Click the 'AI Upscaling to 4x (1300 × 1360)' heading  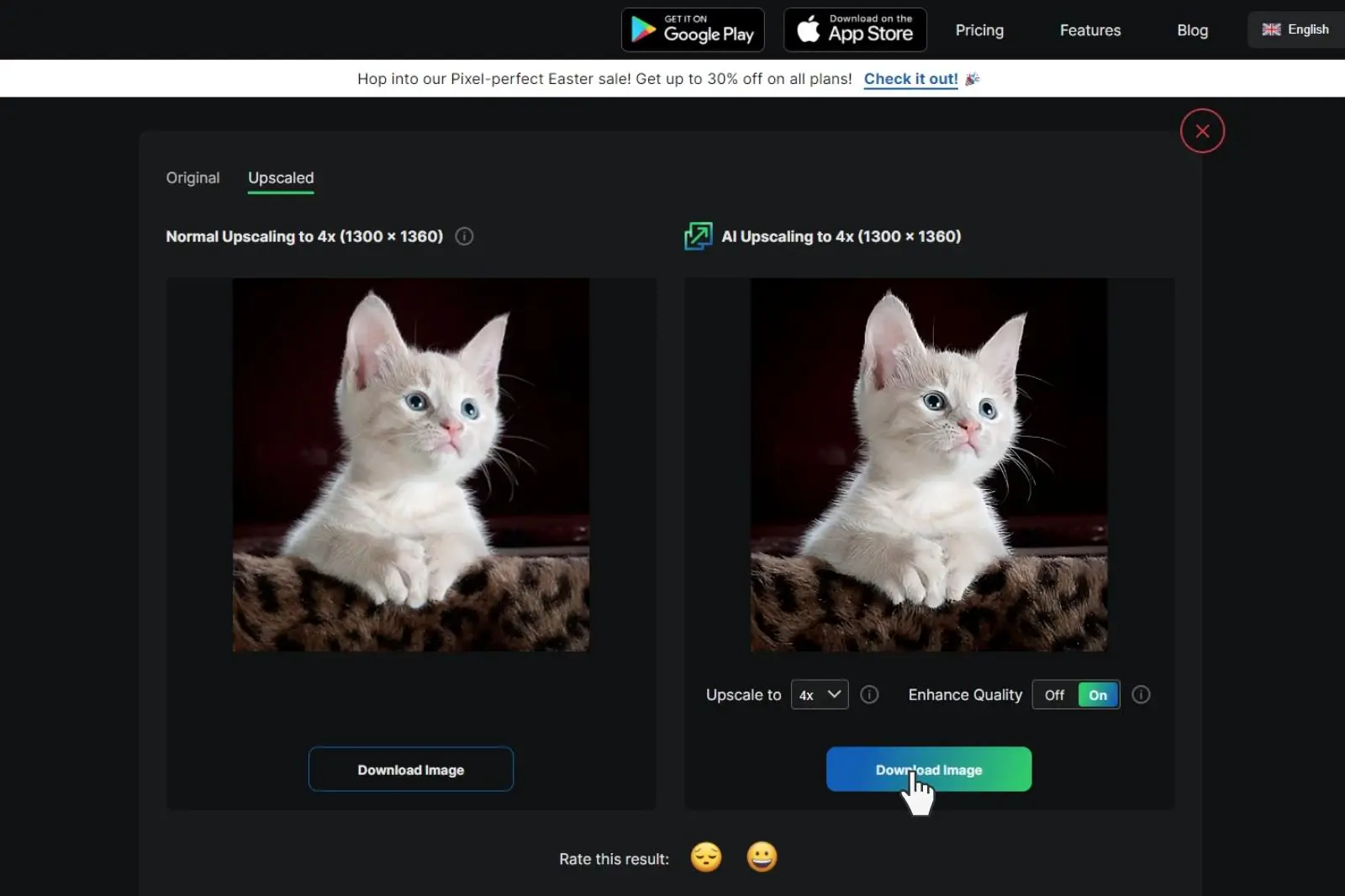click(841, 236)
